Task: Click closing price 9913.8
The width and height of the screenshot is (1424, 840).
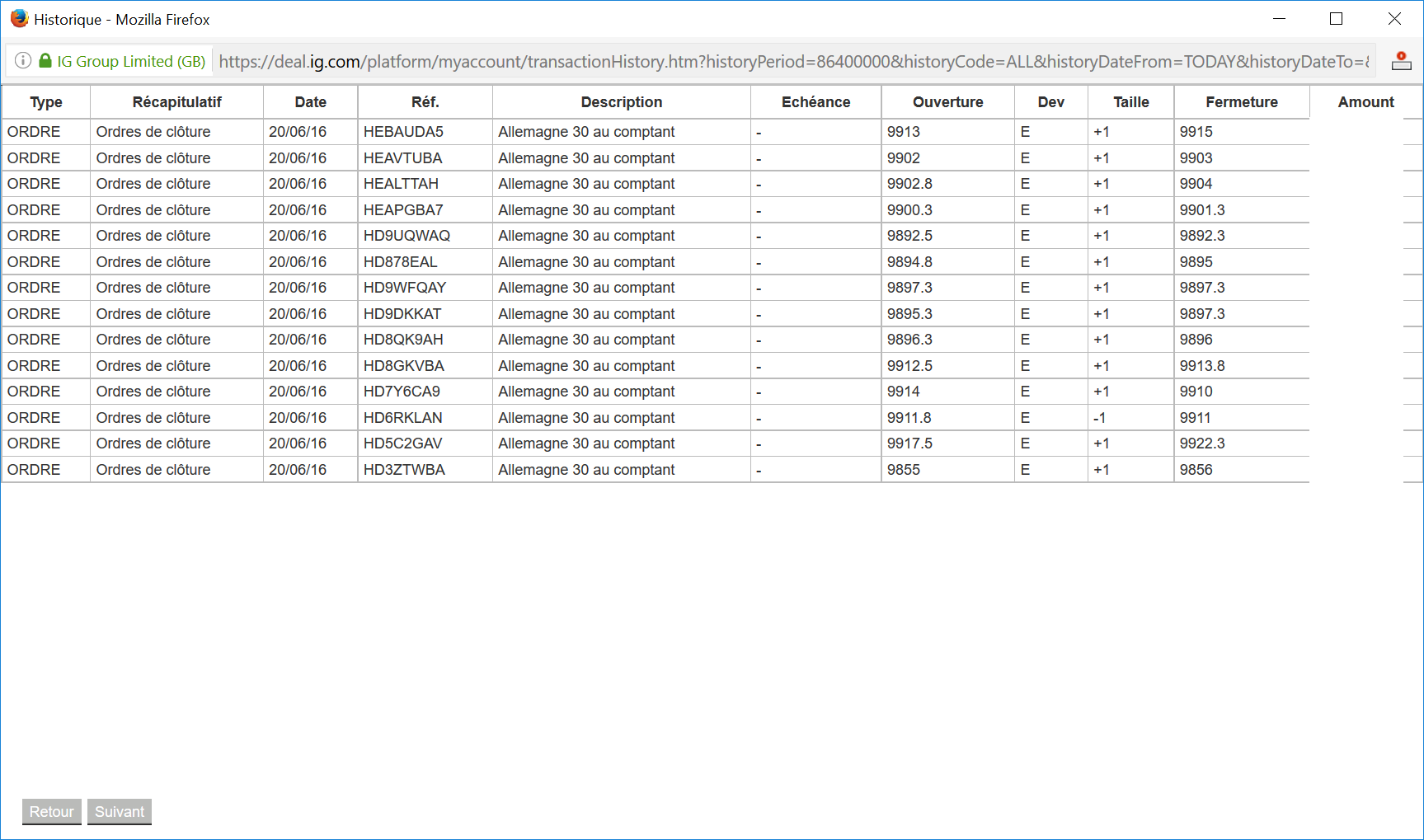Action: pyautogui.click(x=1203, y=366)
